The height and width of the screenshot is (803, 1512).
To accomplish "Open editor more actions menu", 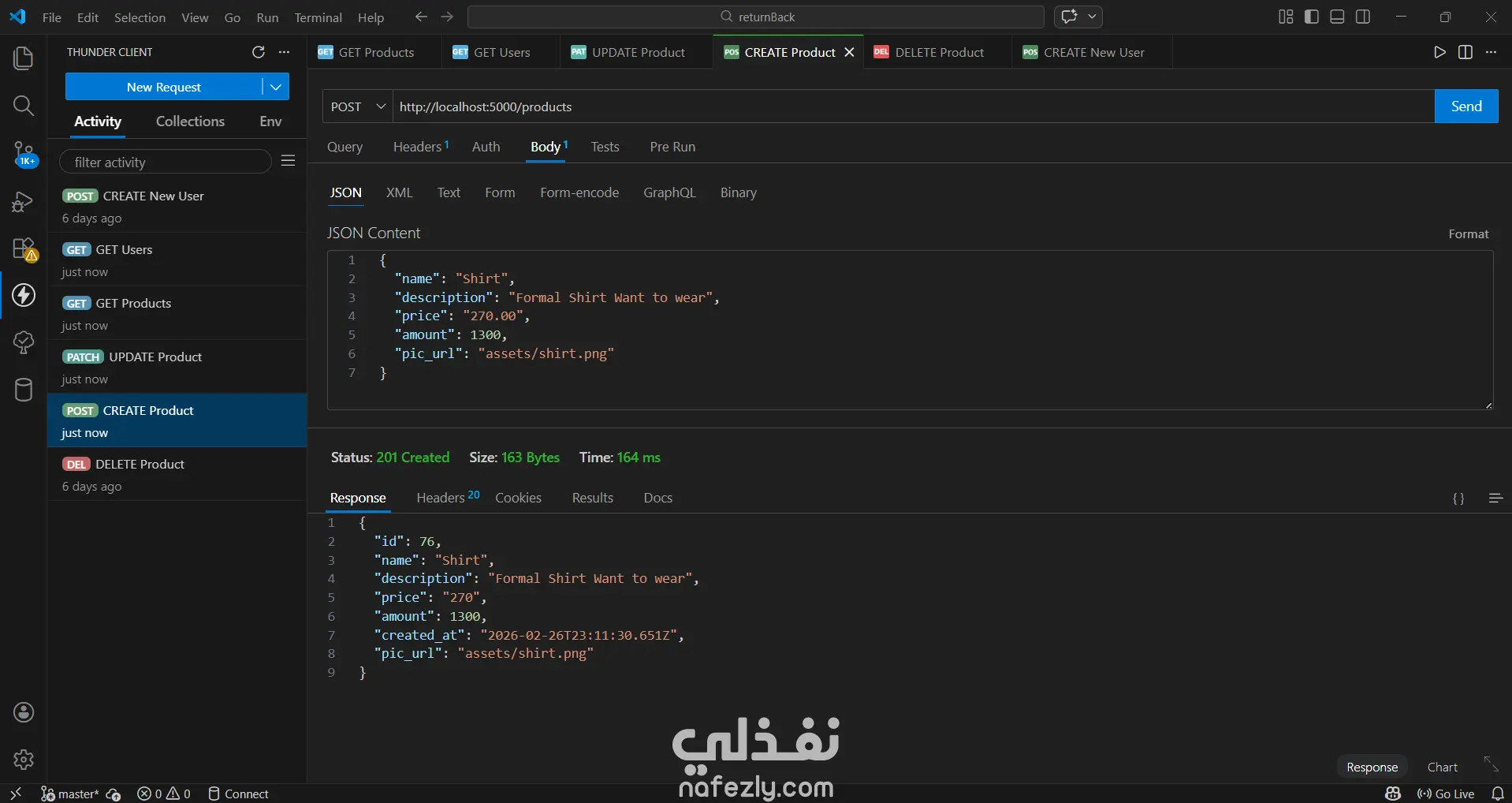I will click(1491, 52).
